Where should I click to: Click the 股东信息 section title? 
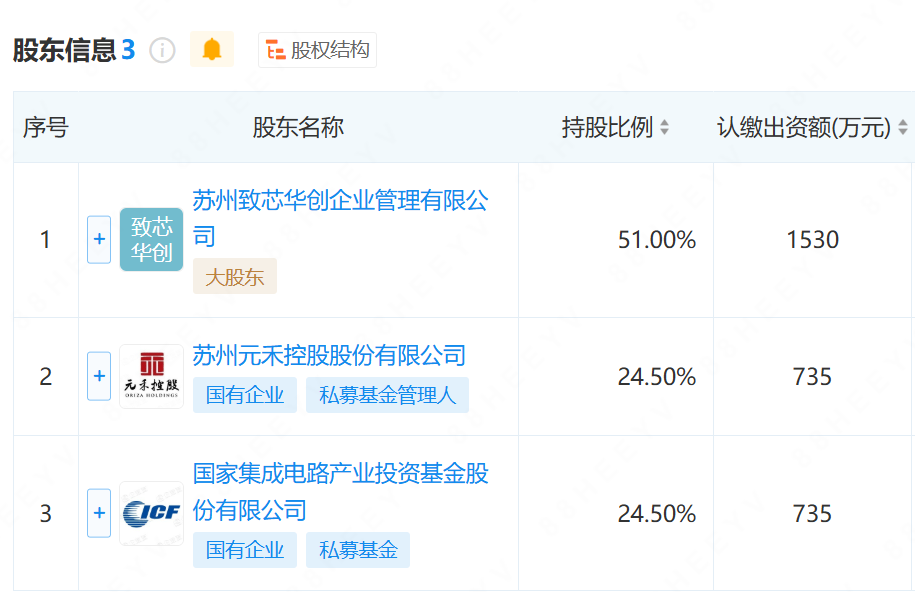(65, 50)
